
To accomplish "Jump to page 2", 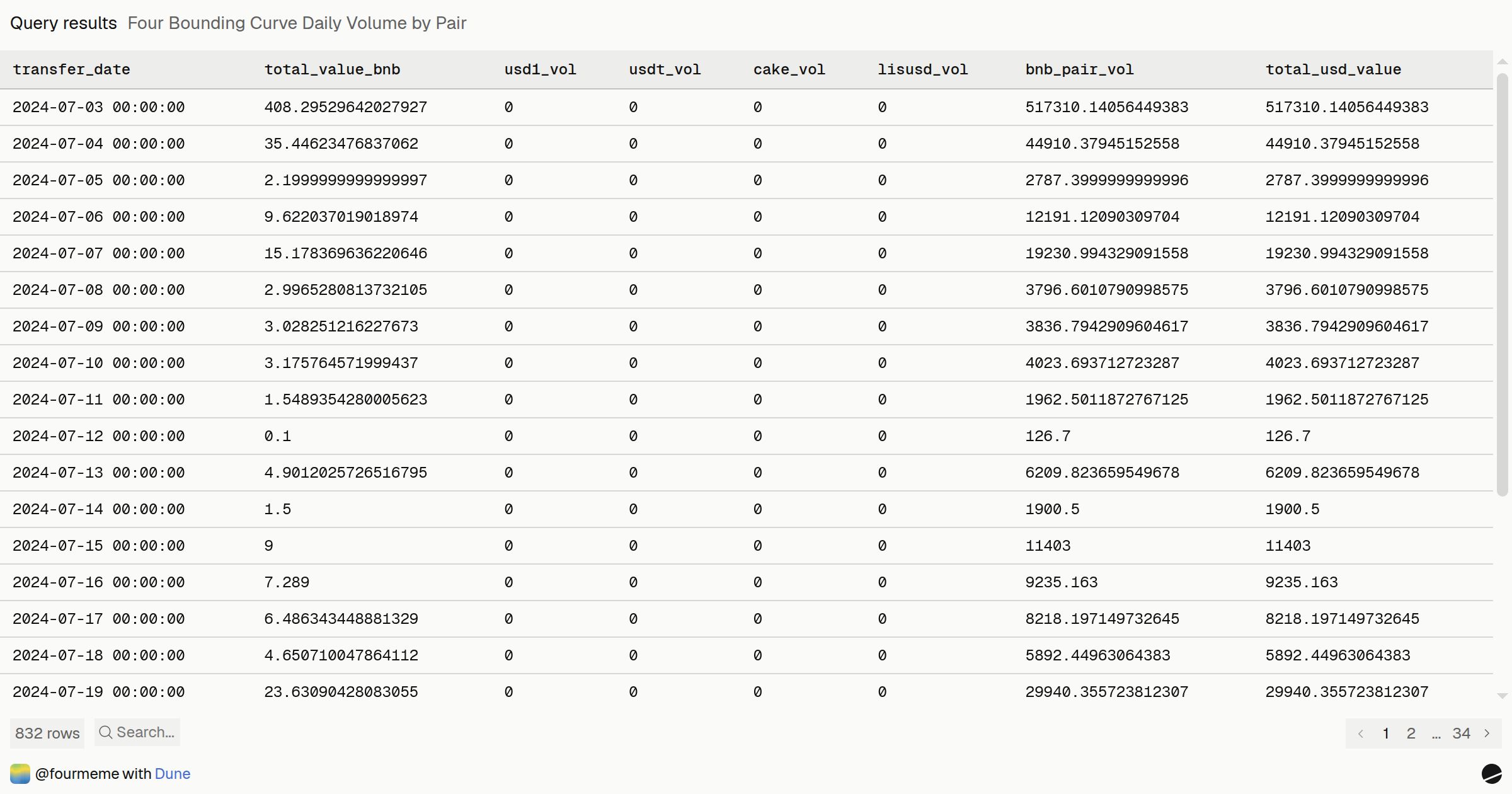I will click(1411, 734).
